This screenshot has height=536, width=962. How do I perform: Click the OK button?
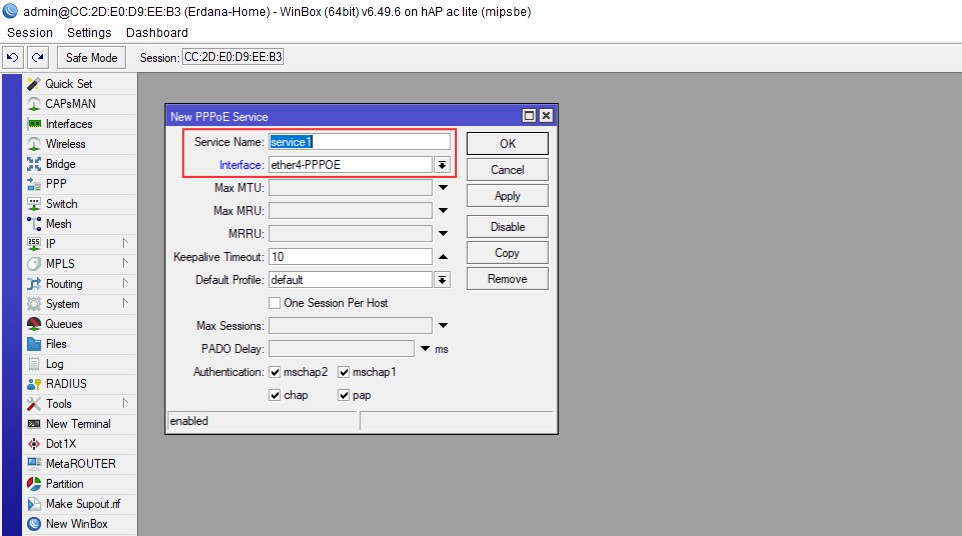coord(507,143)
